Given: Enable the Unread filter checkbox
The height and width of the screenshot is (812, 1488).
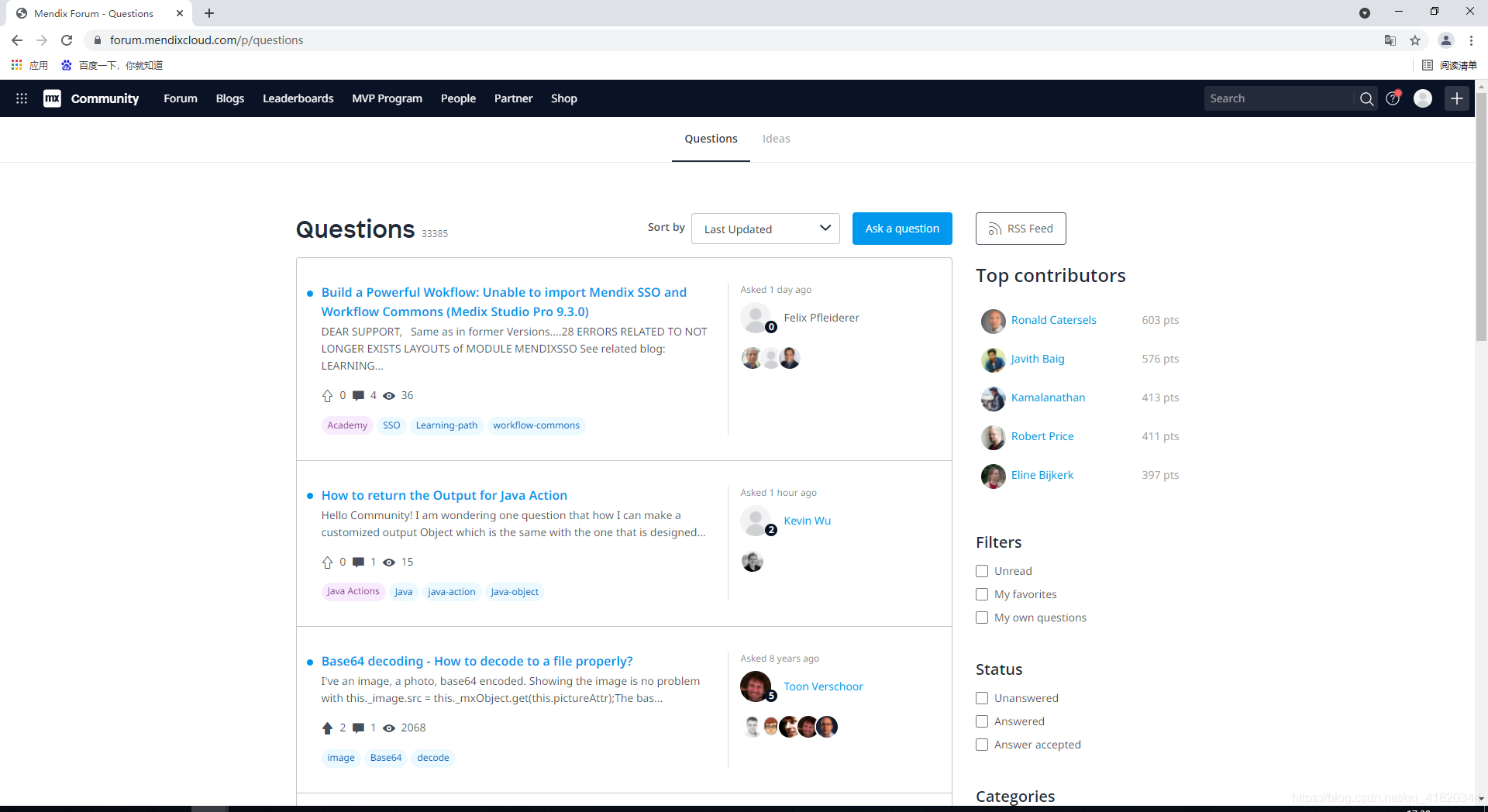Looking at the screenshot, I should tap(982, 571).
